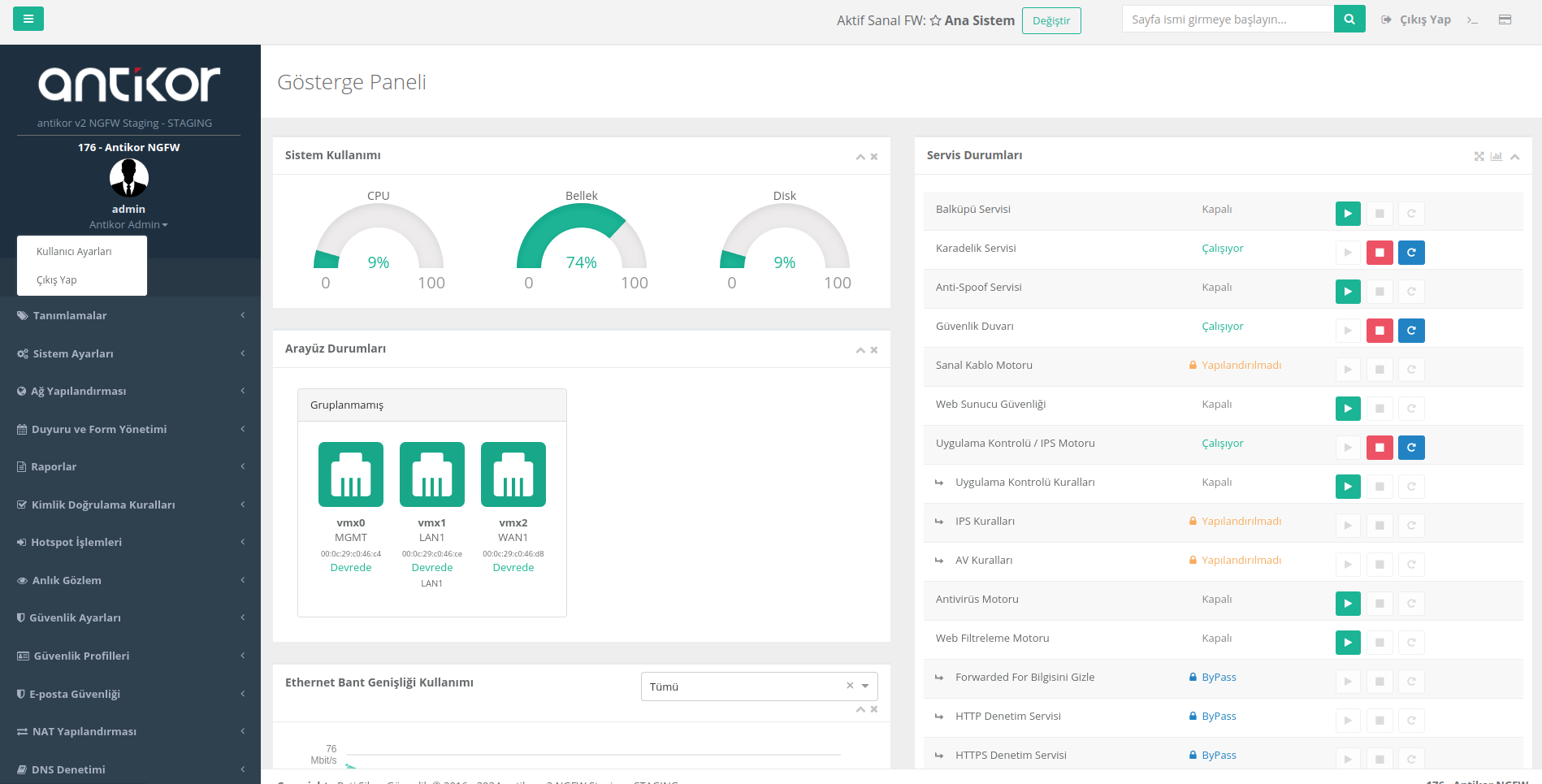1542x784 pixels.
Task: Click the Bellek usage gauge
Action: coord(582,236)
